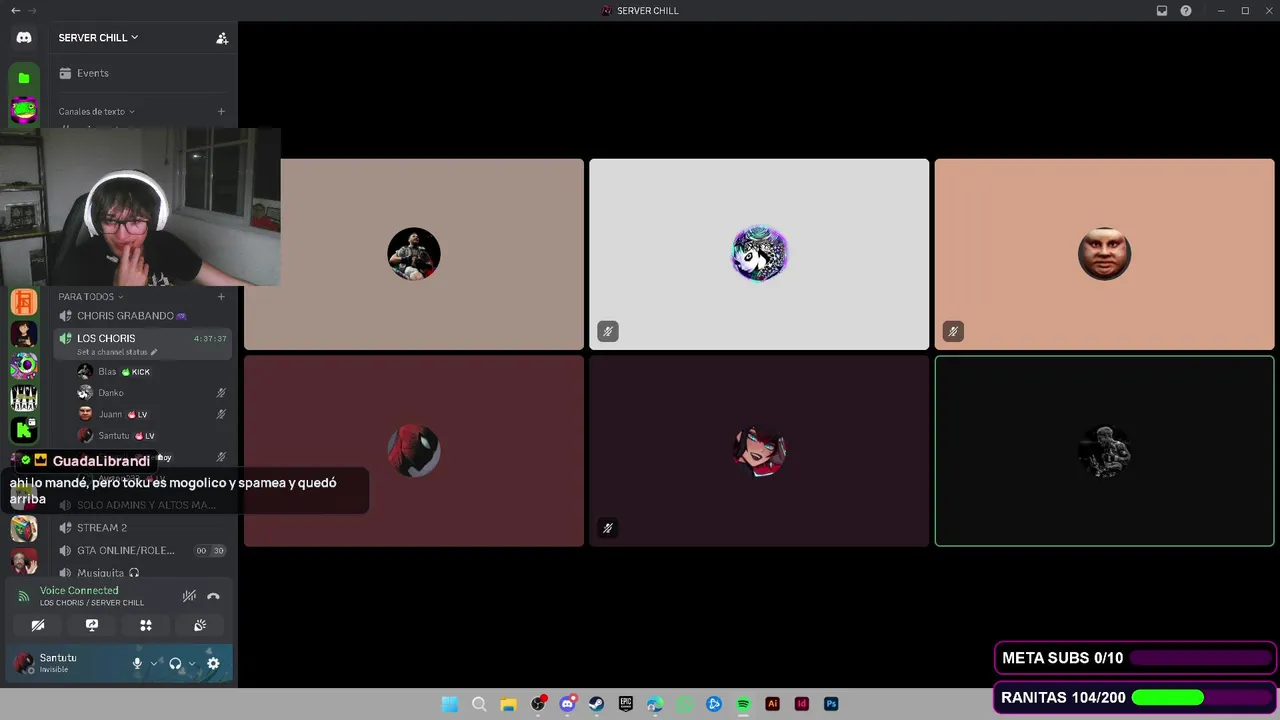Open the Events calendar entry

[x=140, y=73]
